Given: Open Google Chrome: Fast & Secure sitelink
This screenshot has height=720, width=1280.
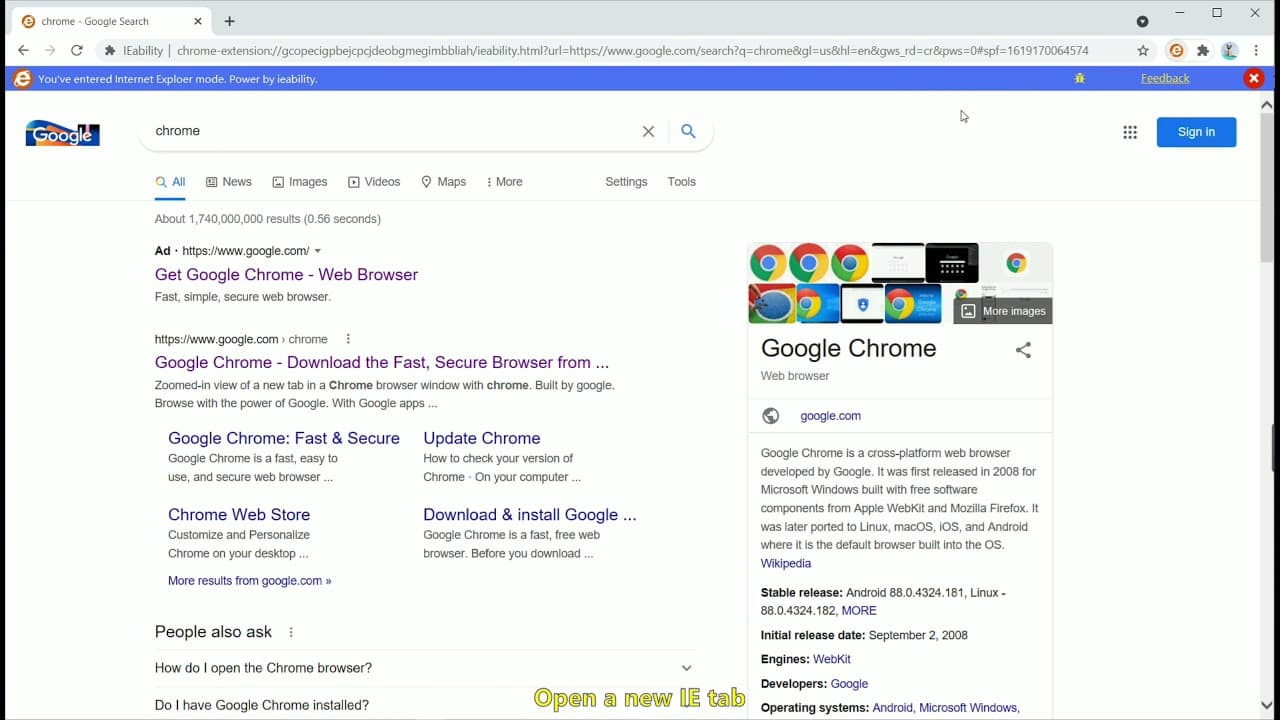Looking at the screenshot, I should 284,438.
